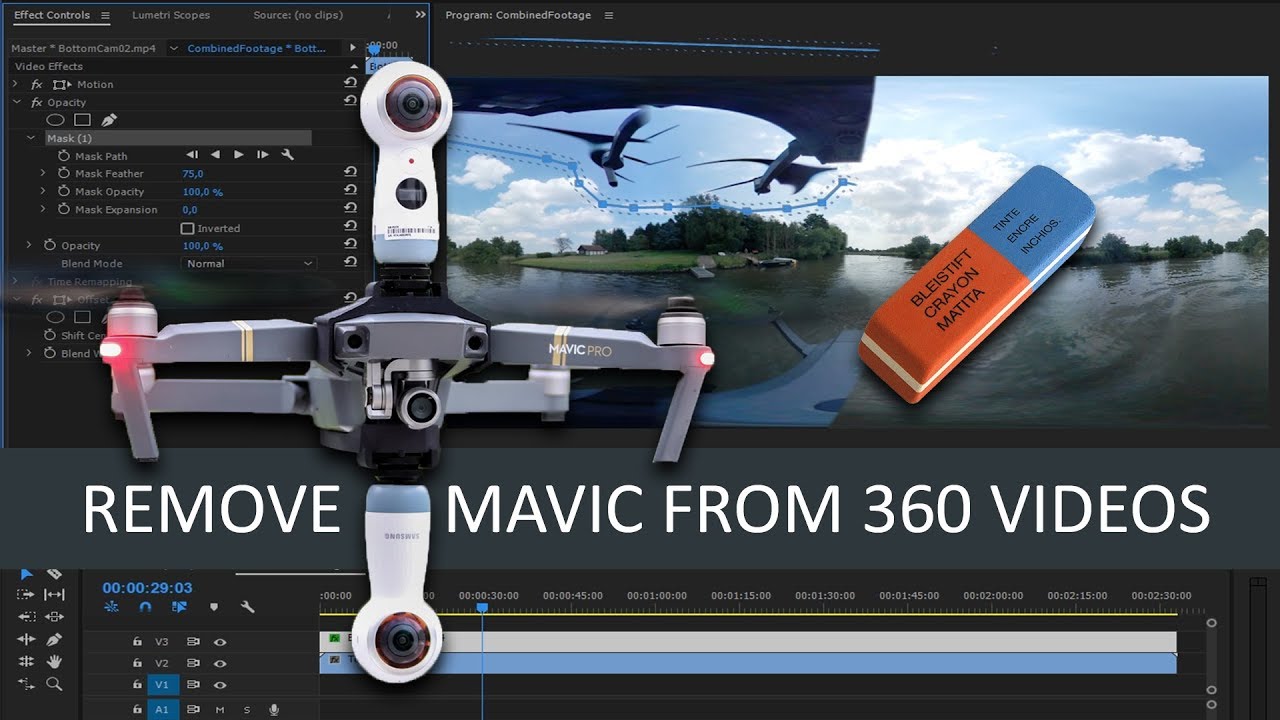Toggle animation stopwatch for Mask Opacity
The image size is (1280, 720).
pos(64,192)
